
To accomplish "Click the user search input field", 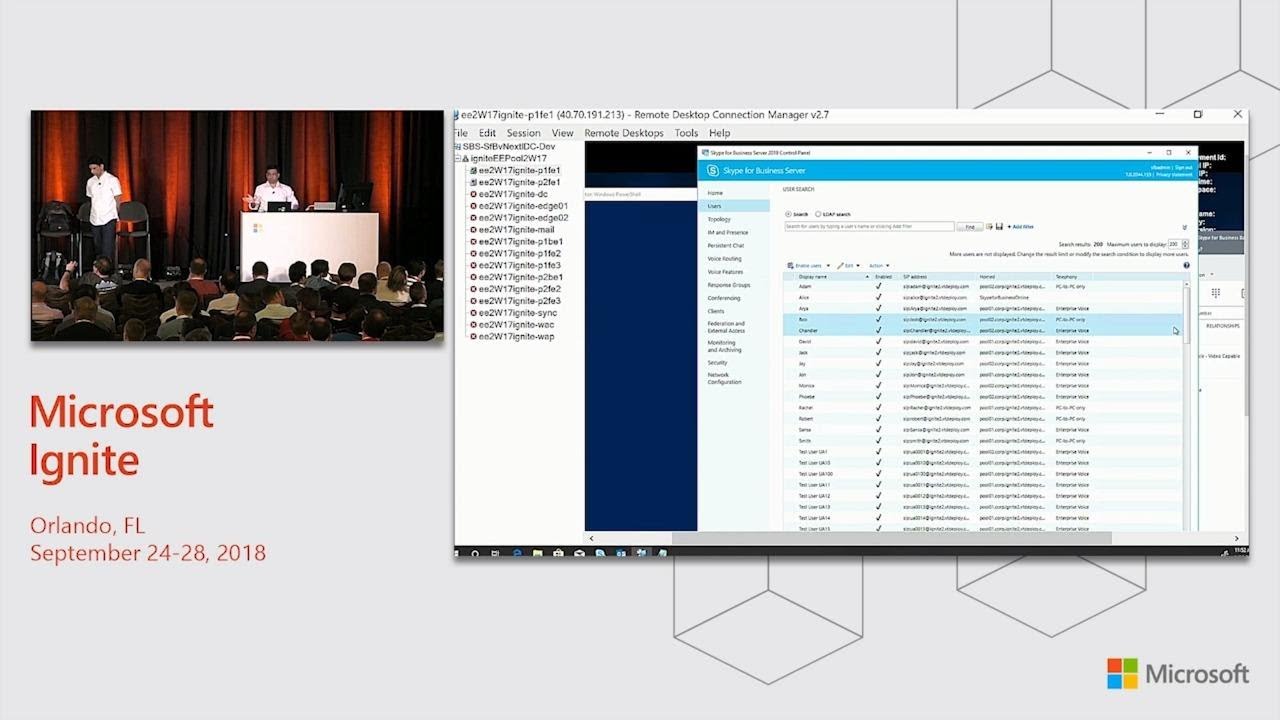I will (869, 227).
